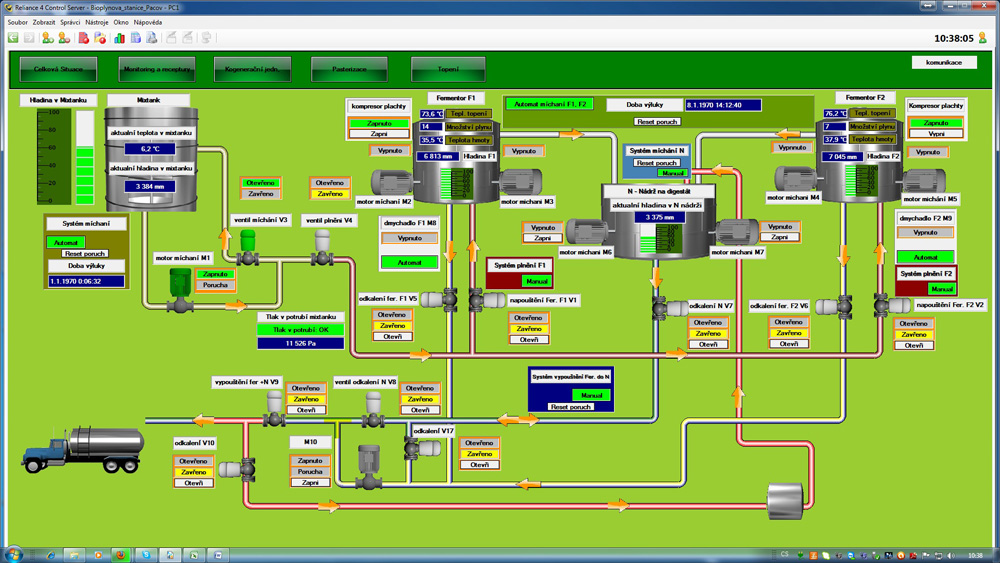Click the top Doba výluky 8.1.1970 field
This screenshot has width=1000, height=563.
pos(723,105)
